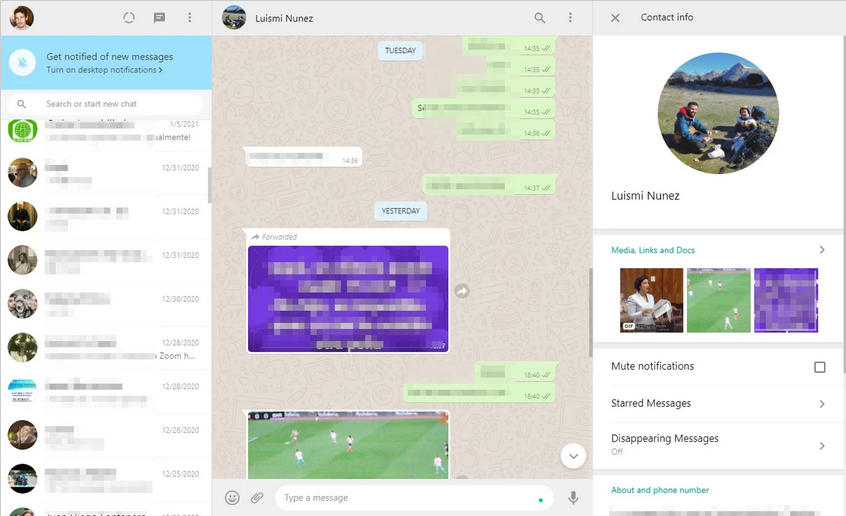The image size is (846, 516).
Task: Open your own profile avatar
Action: coord(22,17)
